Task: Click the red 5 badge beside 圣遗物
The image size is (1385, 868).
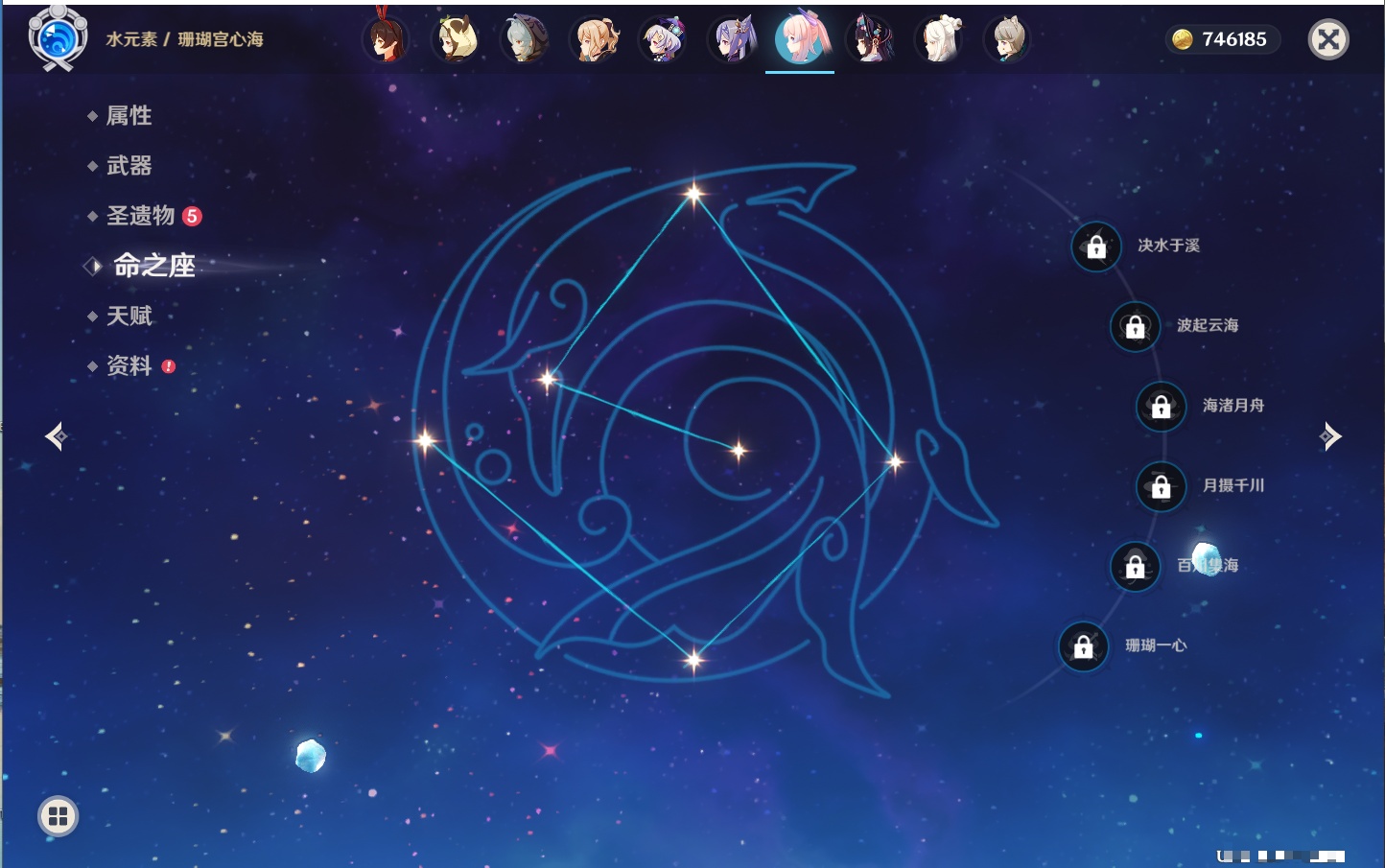Action: click(192, 216)
